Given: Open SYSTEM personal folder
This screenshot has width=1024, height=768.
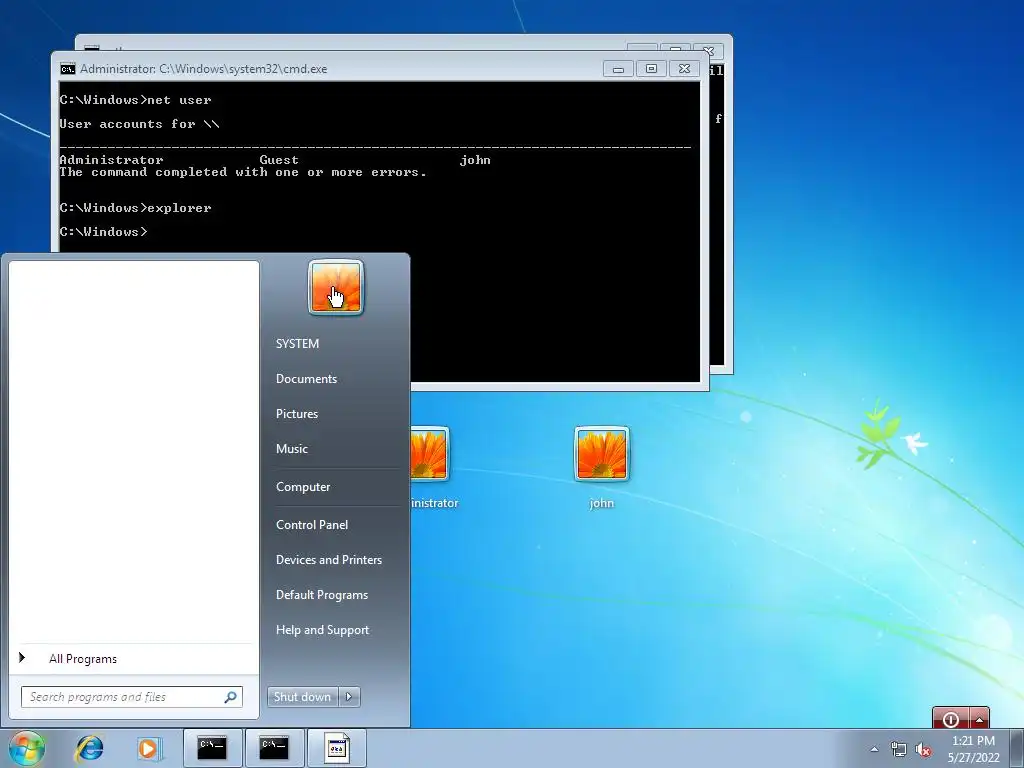Looking at the screenshot, I should point(297,344).
